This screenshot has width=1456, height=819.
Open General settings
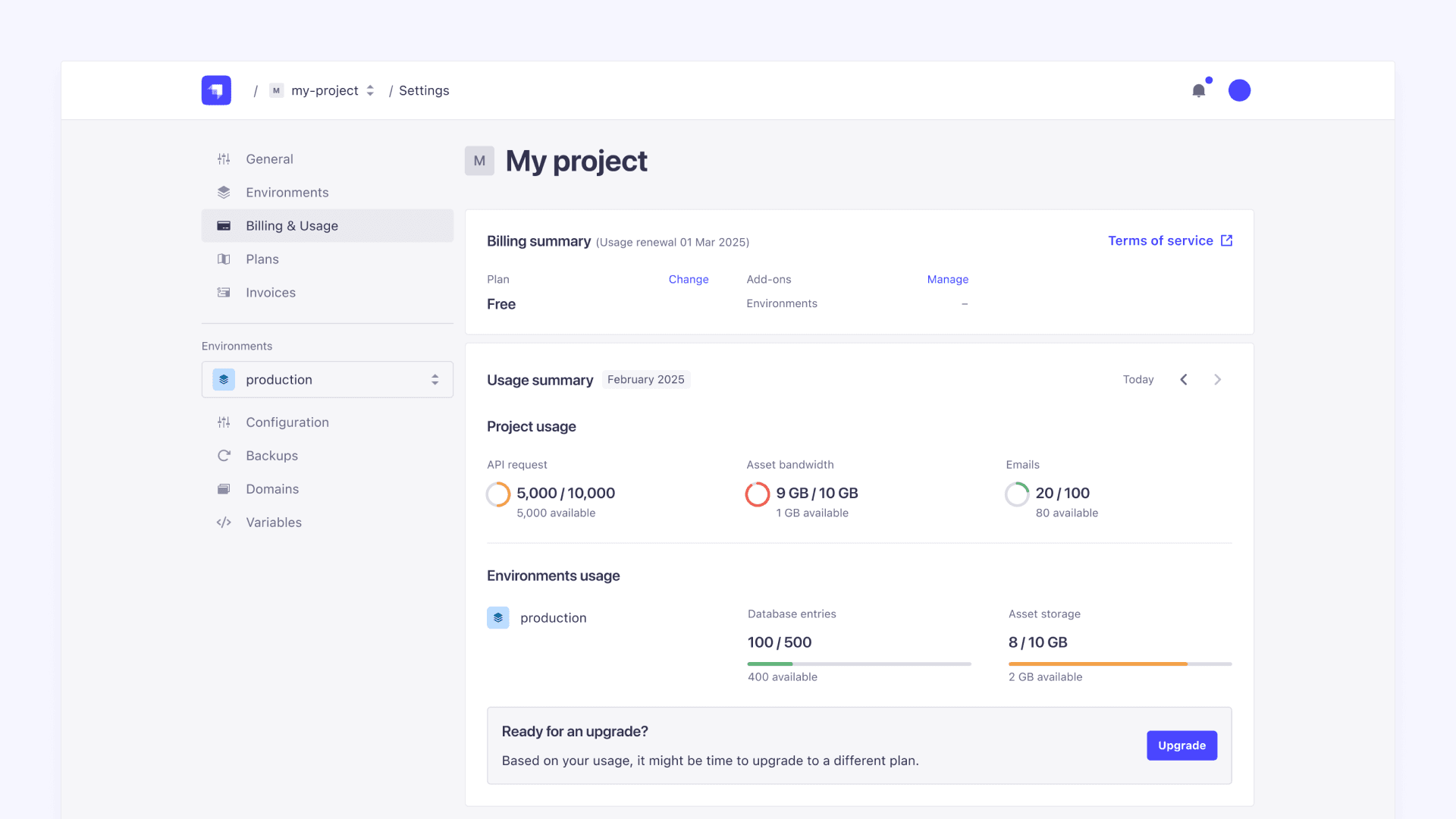tap(328, 159)
